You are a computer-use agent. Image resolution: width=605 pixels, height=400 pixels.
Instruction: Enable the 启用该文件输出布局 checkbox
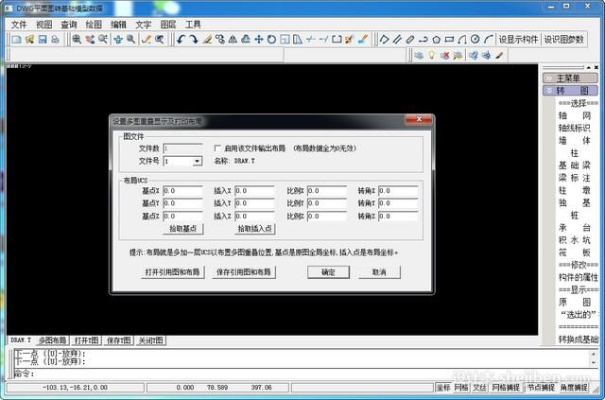pyautogui.click(x=217, y=148)
